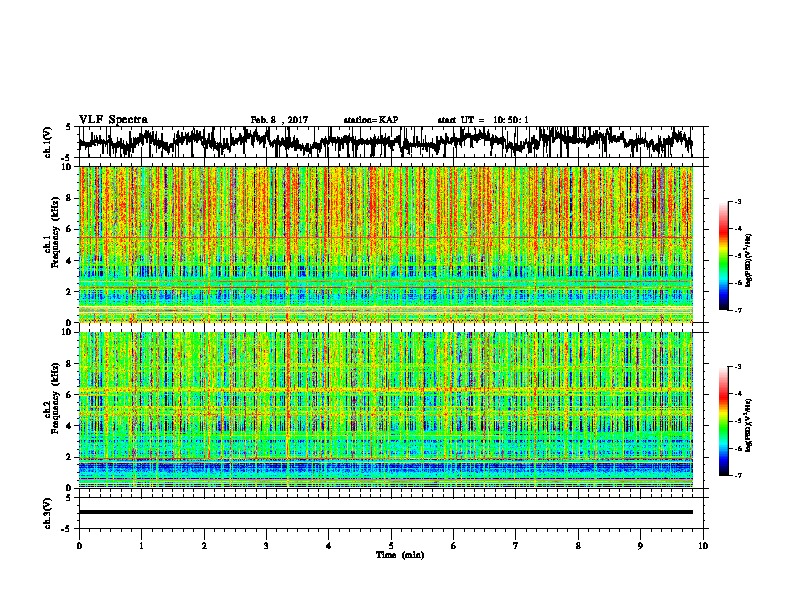Select the "start UT = 10:50: 1" text
Screen dimensions: 792x612
(483, 120)
